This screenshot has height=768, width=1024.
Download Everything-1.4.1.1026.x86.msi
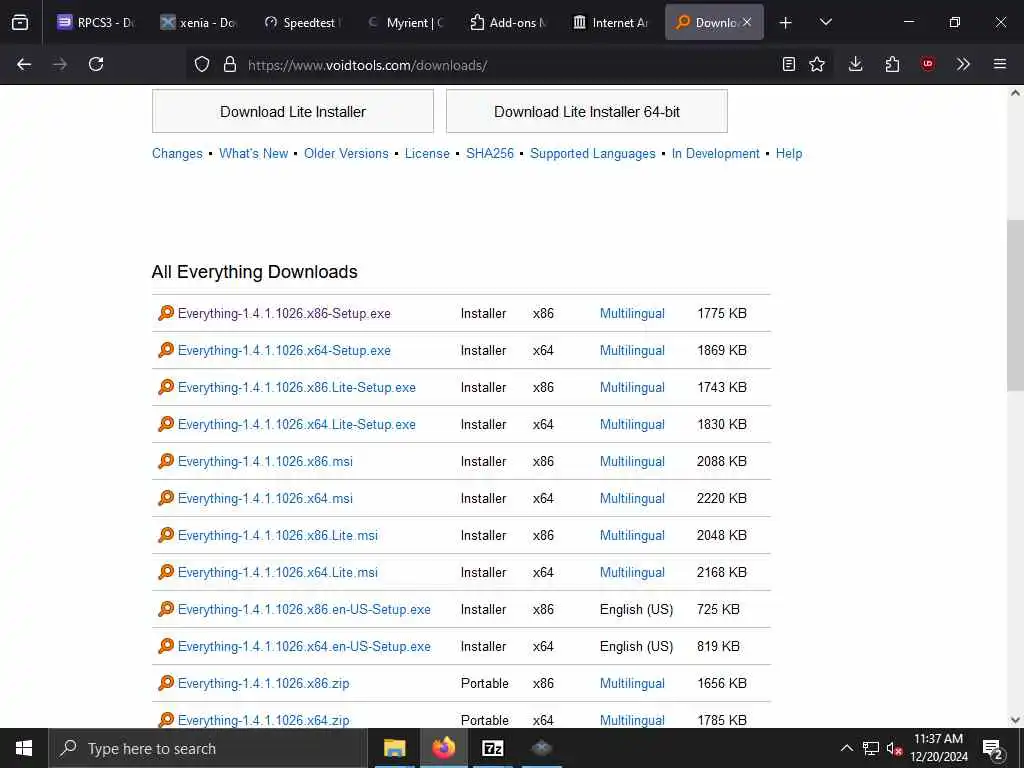(265, 462)
